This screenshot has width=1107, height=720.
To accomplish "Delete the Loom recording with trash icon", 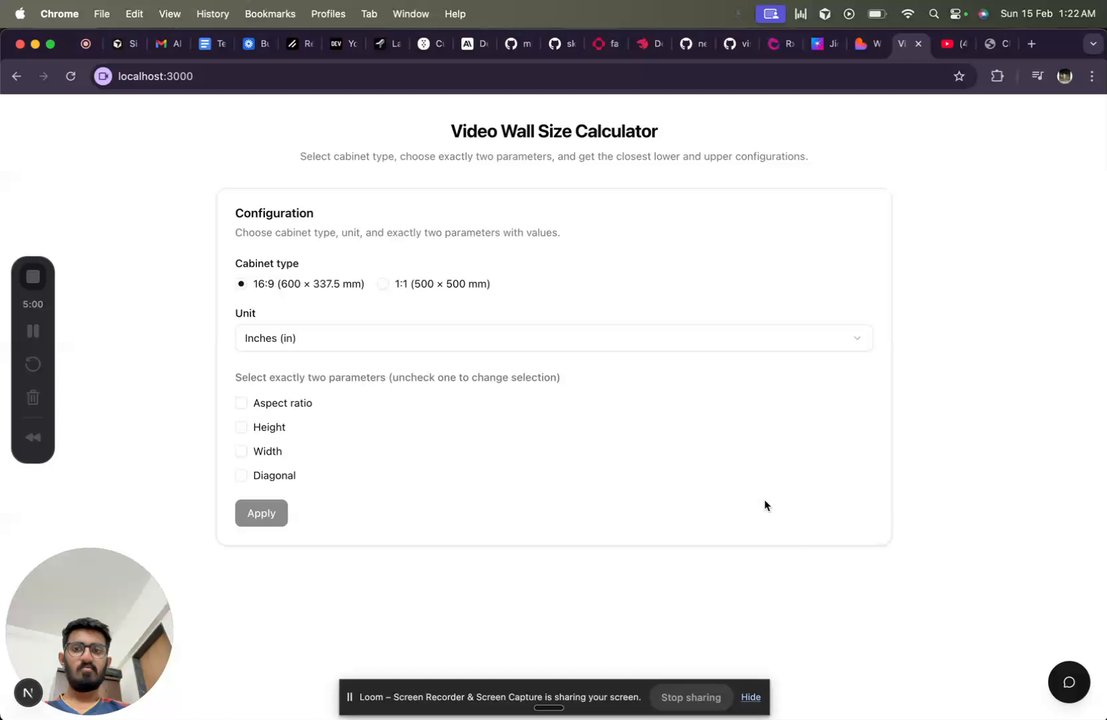I will (x=33, y=398).
